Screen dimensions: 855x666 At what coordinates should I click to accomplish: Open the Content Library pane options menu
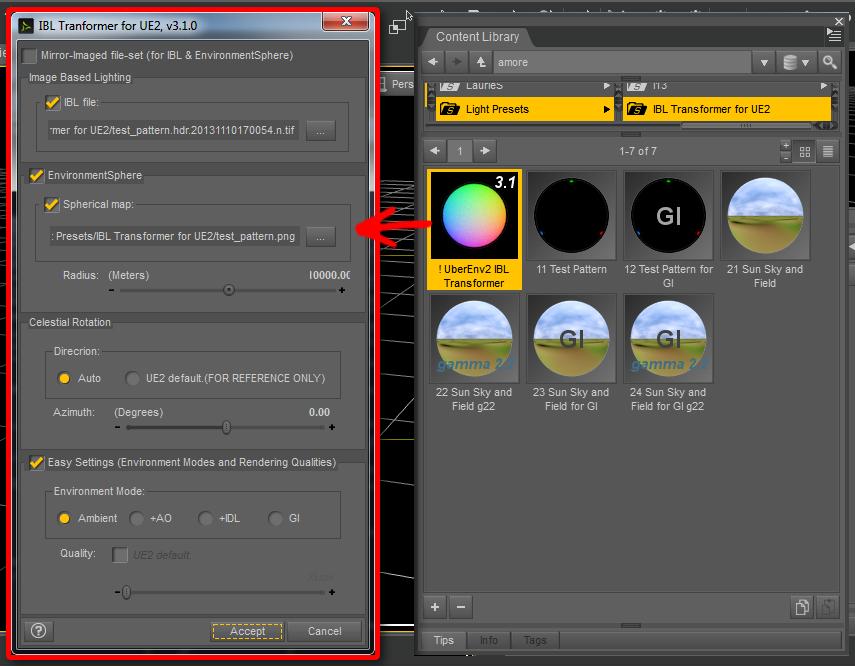[834, 35]
